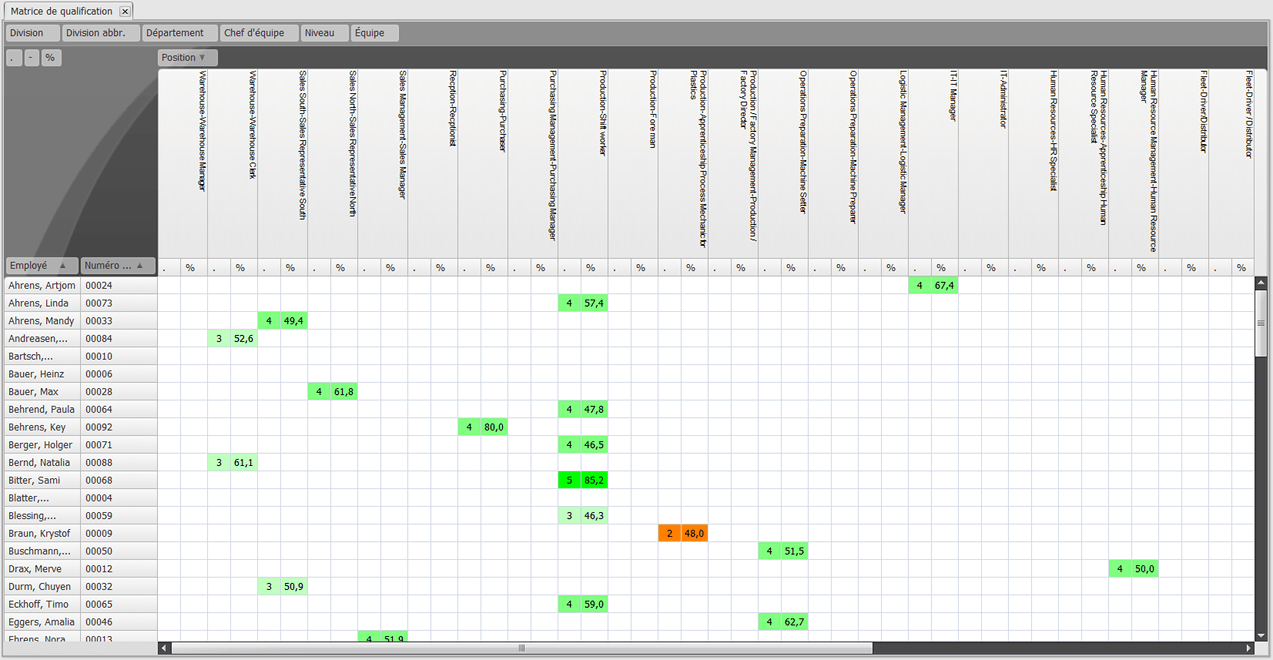Click the Niveau grouping field
Viewport: 1273px width, 660px height.
pos(324,33)
